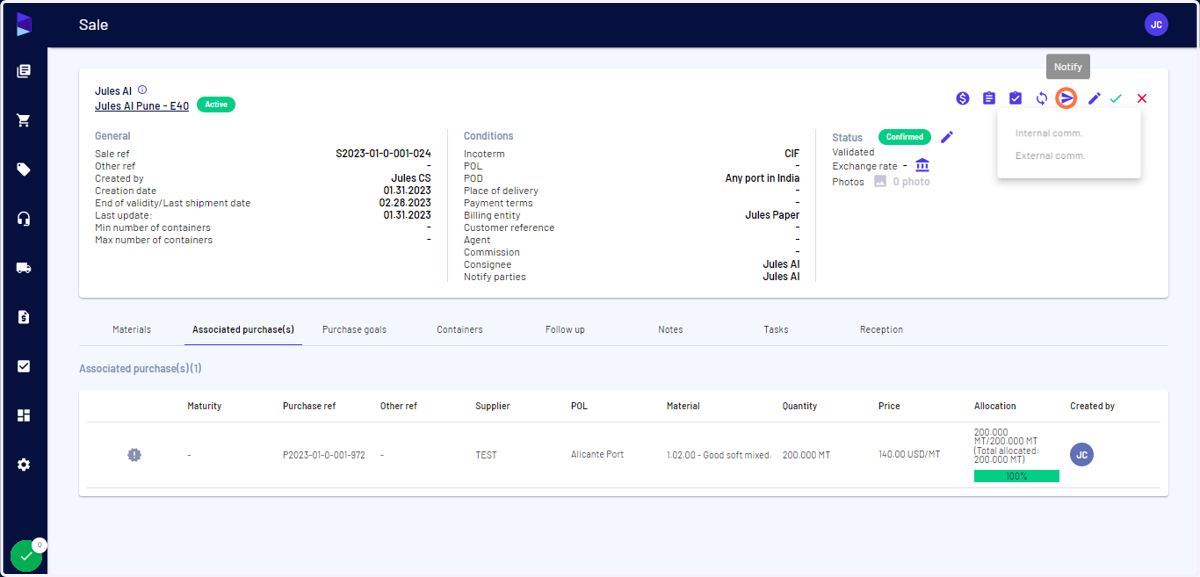Click the 0 photo link
Image resolution: width=1200 pixels, height=577 pixels.
[911, 182]
